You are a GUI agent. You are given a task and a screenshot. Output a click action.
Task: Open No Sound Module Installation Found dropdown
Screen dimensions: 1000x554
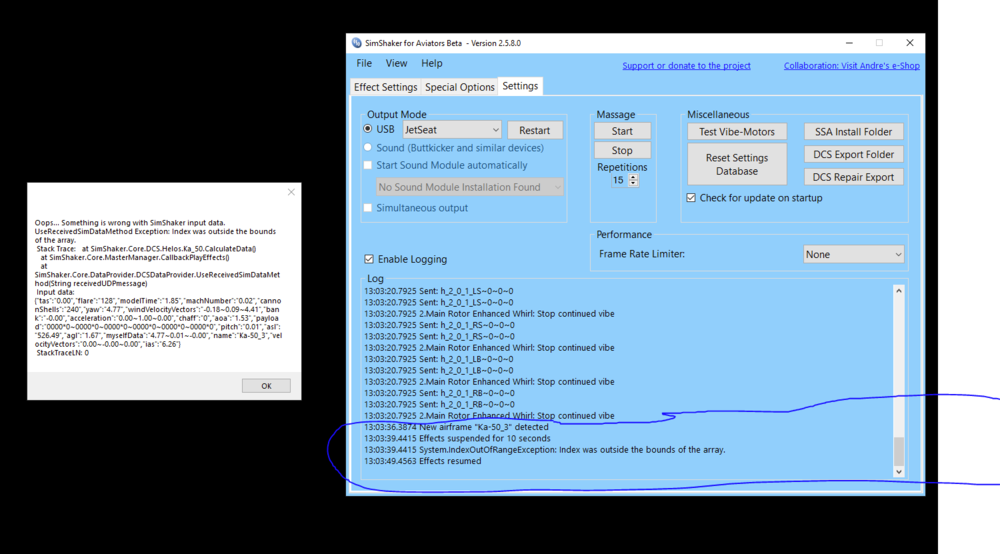tap(469, 187)
